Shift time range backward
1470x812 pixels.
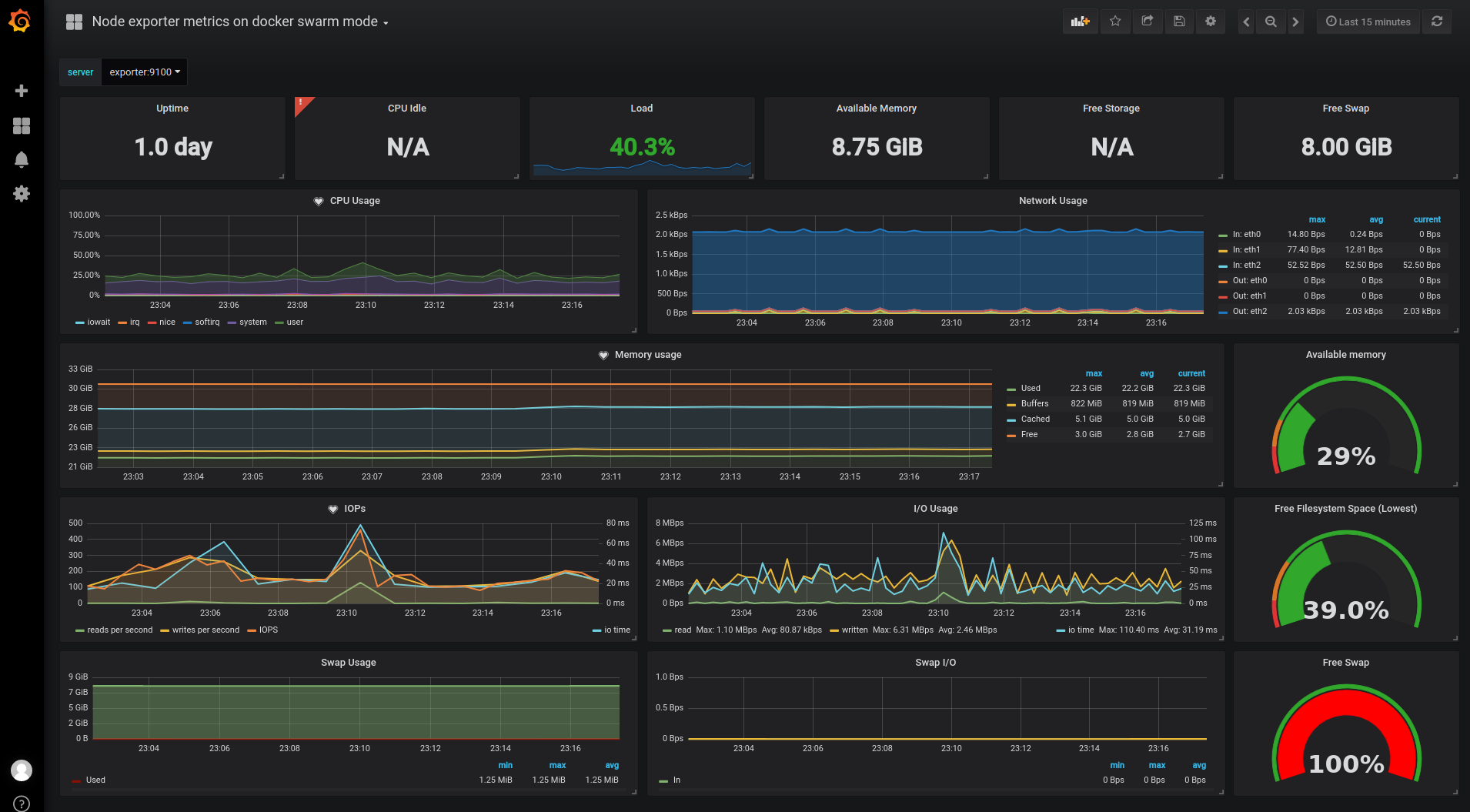pos(1246,22)
